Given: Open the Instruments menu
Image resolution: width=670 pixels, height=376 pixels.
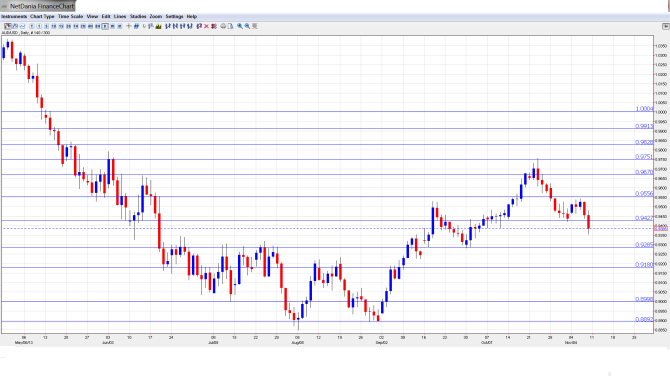Looking at the screenshot, I should coord(14,17).
